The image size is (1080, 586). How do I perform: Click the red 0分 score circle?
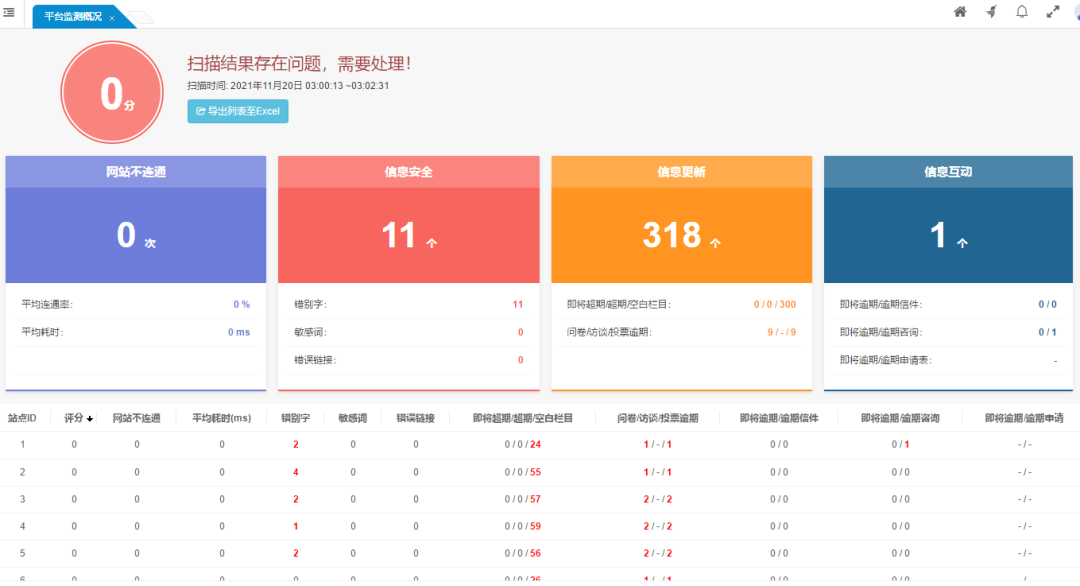point(111,93)
